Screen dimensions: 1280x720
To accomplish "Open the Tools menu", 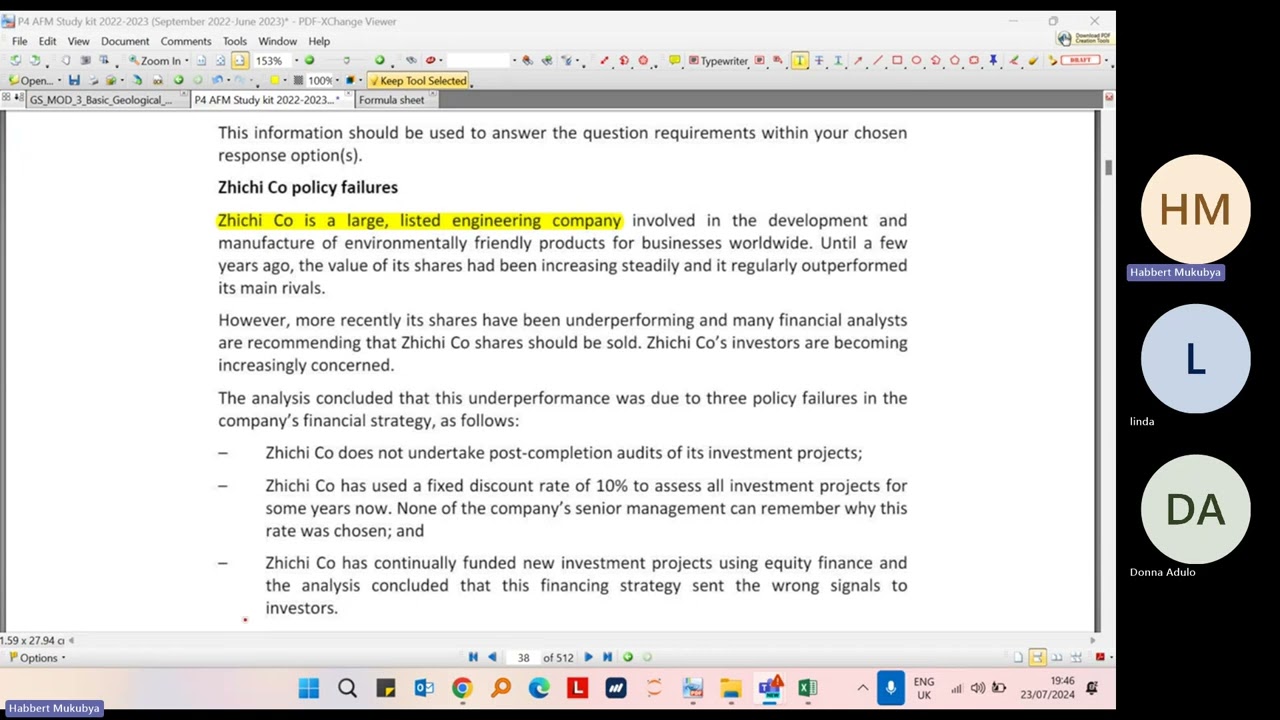I will click(x=235, y=41).
